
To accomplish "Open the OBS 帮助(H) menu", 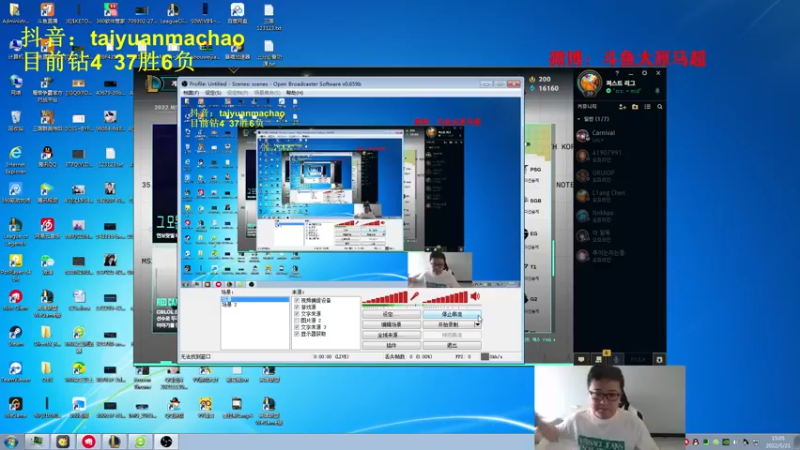I will pos(294,93).
